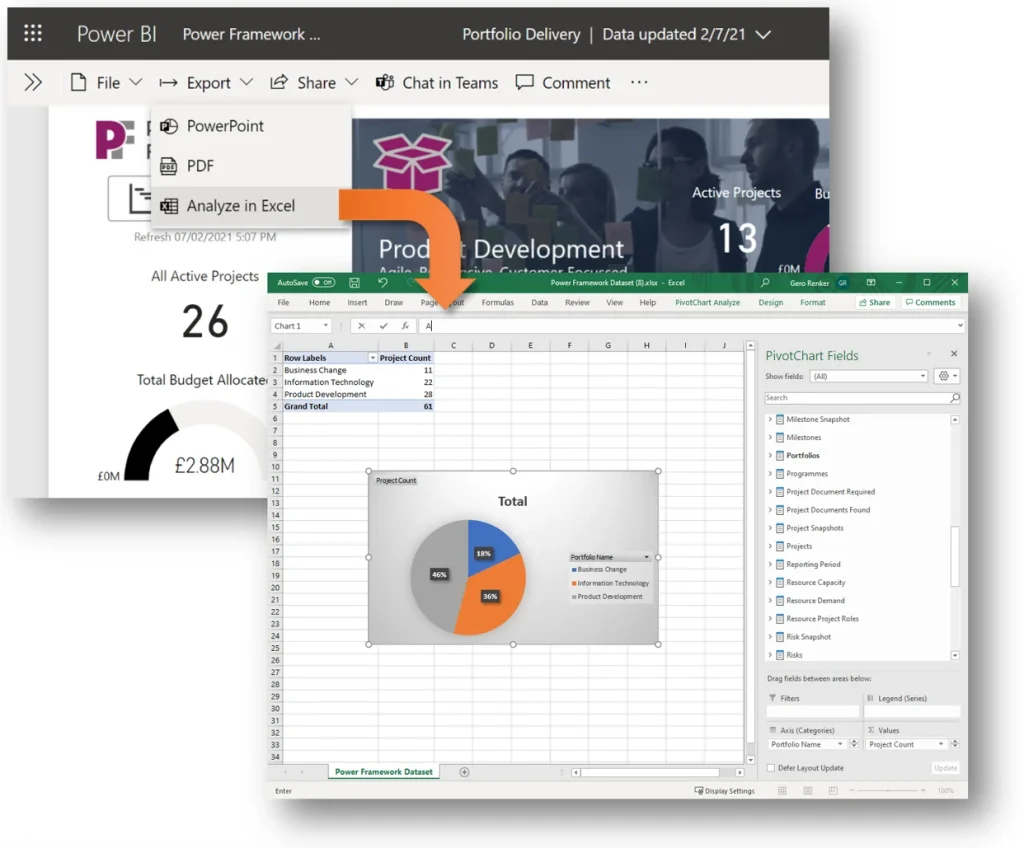The image size is (1024, 848).
Task: Open the Show fields combo box
Action: (869, 376)
